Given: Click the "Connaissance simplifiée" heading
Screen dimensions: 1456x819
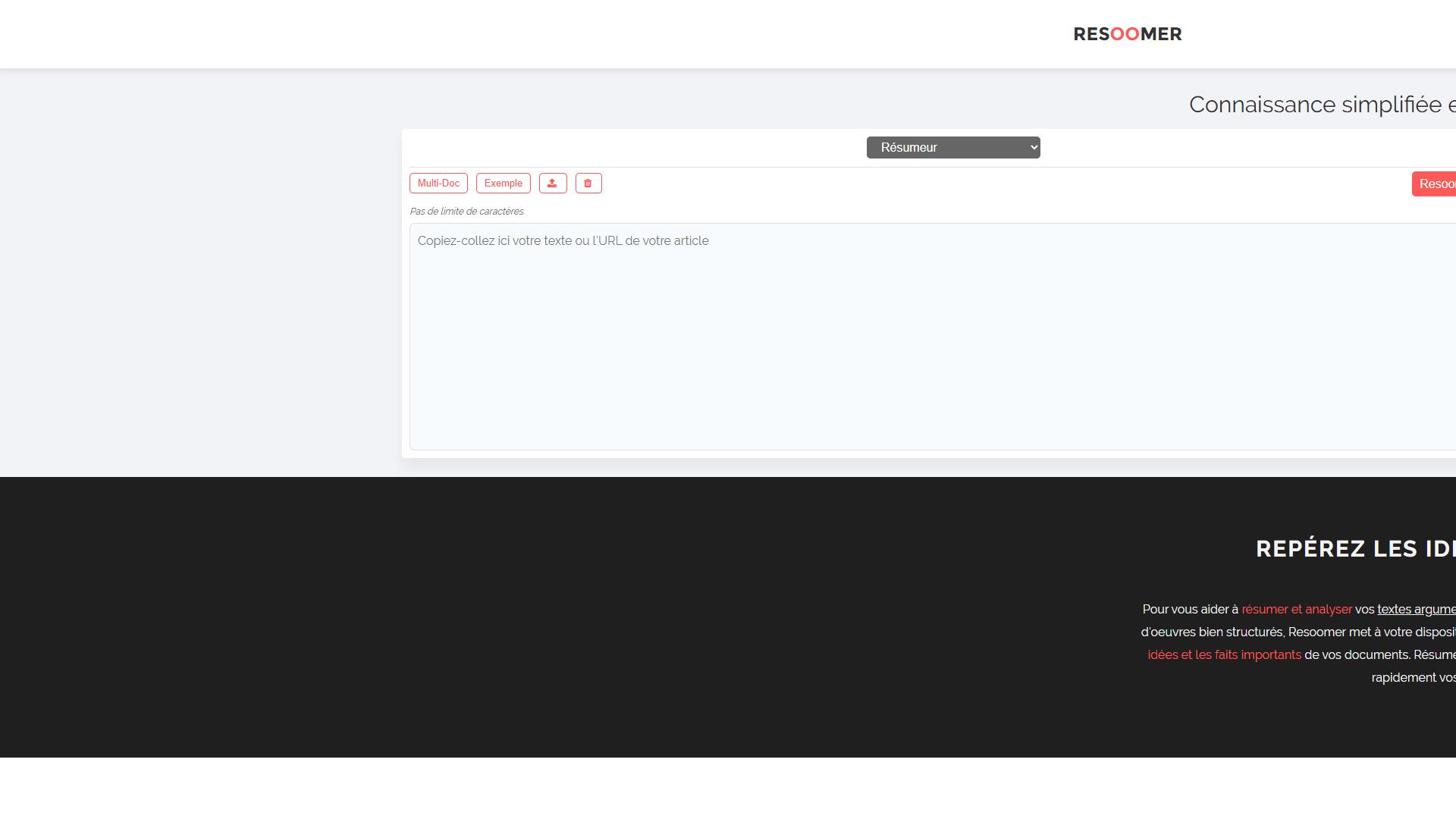Looking at the screenshot, I should tap(1323, 105).
